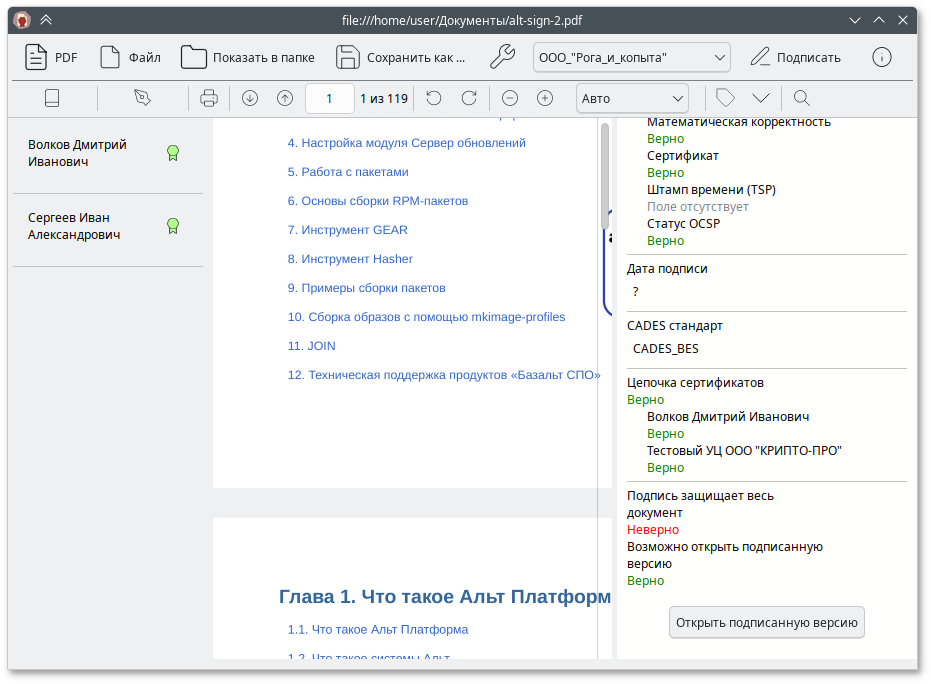
Task: Open the Файл menu
Action: 130,57
